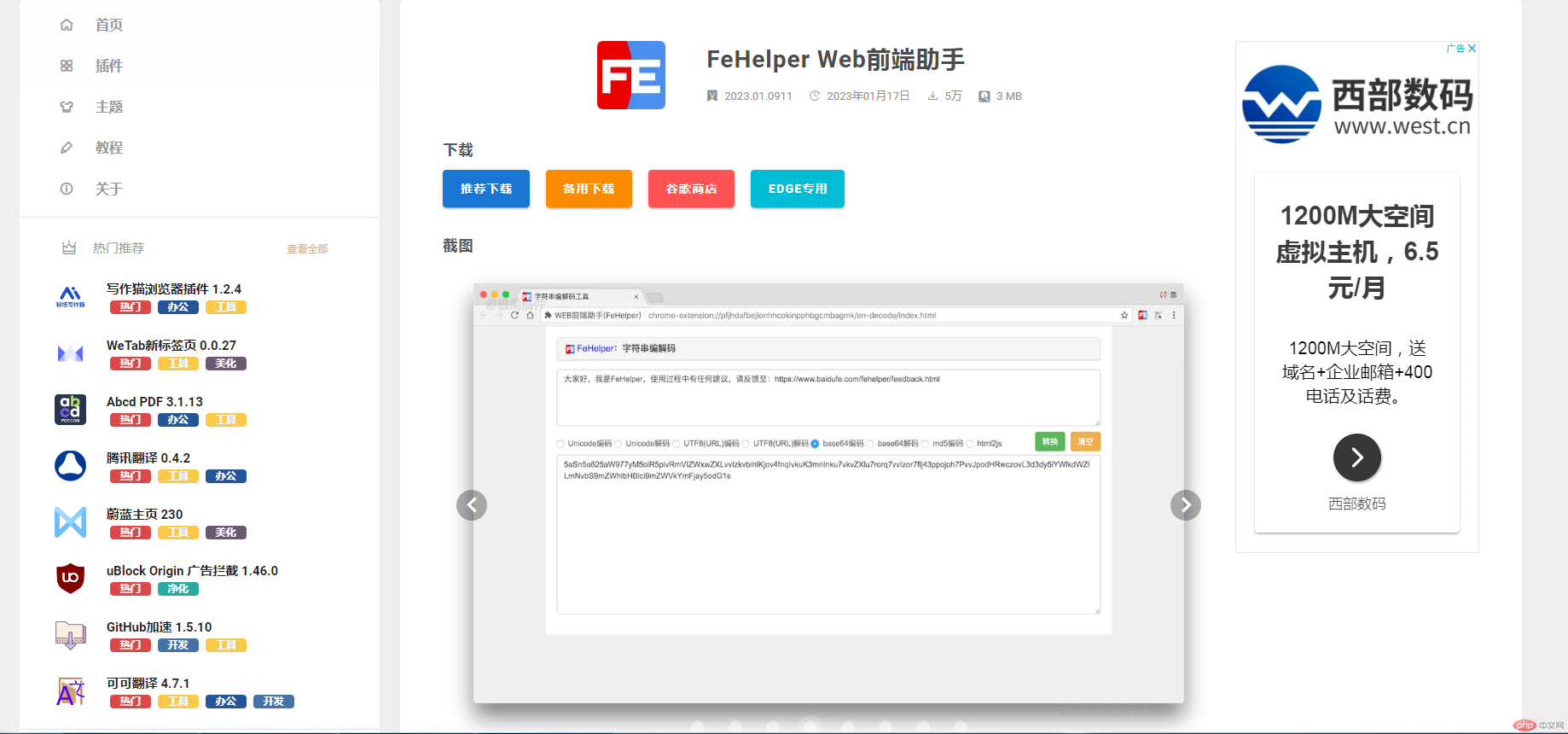The image size is (1568, 734).
Task: Open 腾讯翻译 0.4.2 title
Action: pyautogui.click(x=148, y=458)
